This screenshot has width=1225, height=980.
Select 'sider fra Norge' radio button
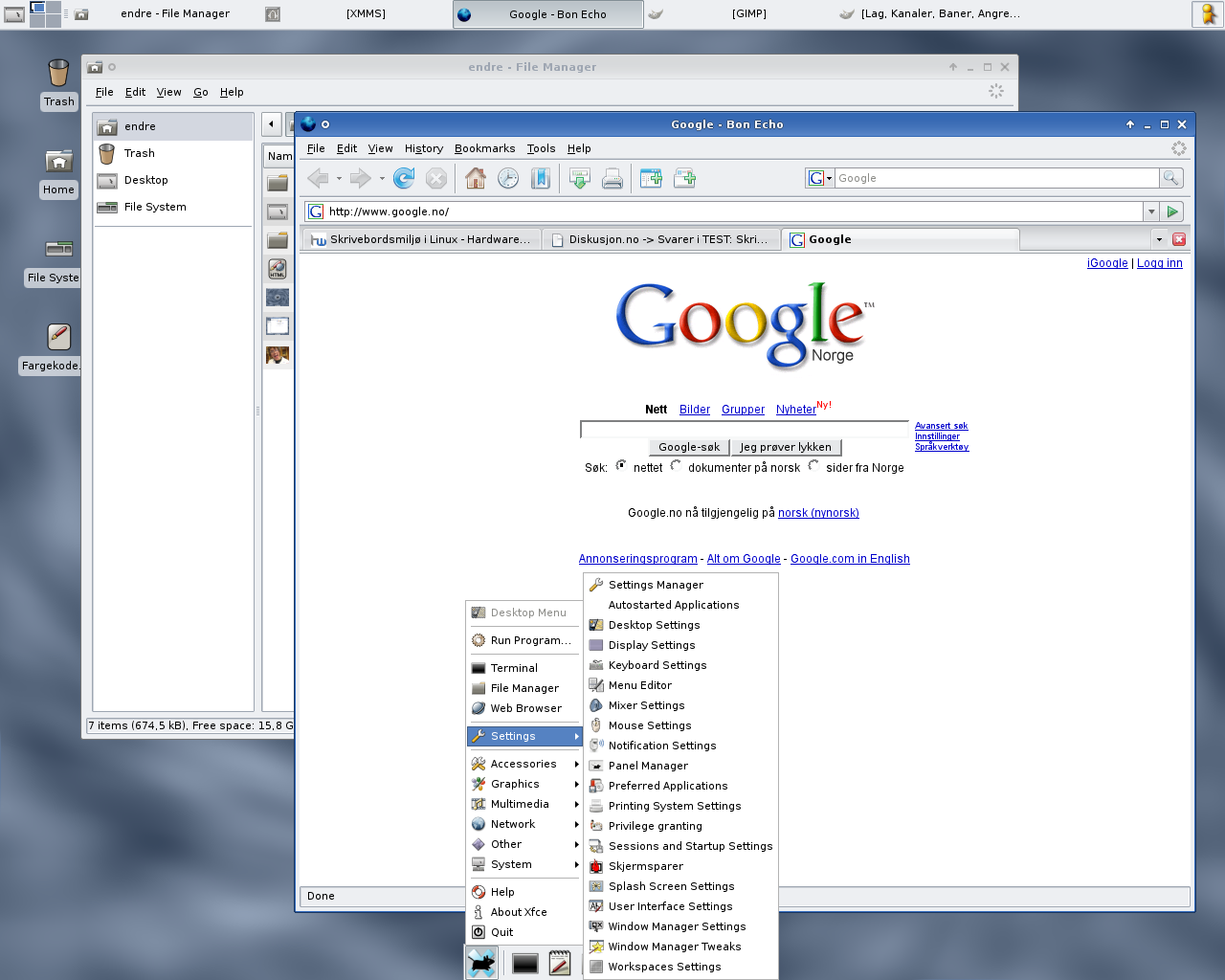tap(813, 466)
